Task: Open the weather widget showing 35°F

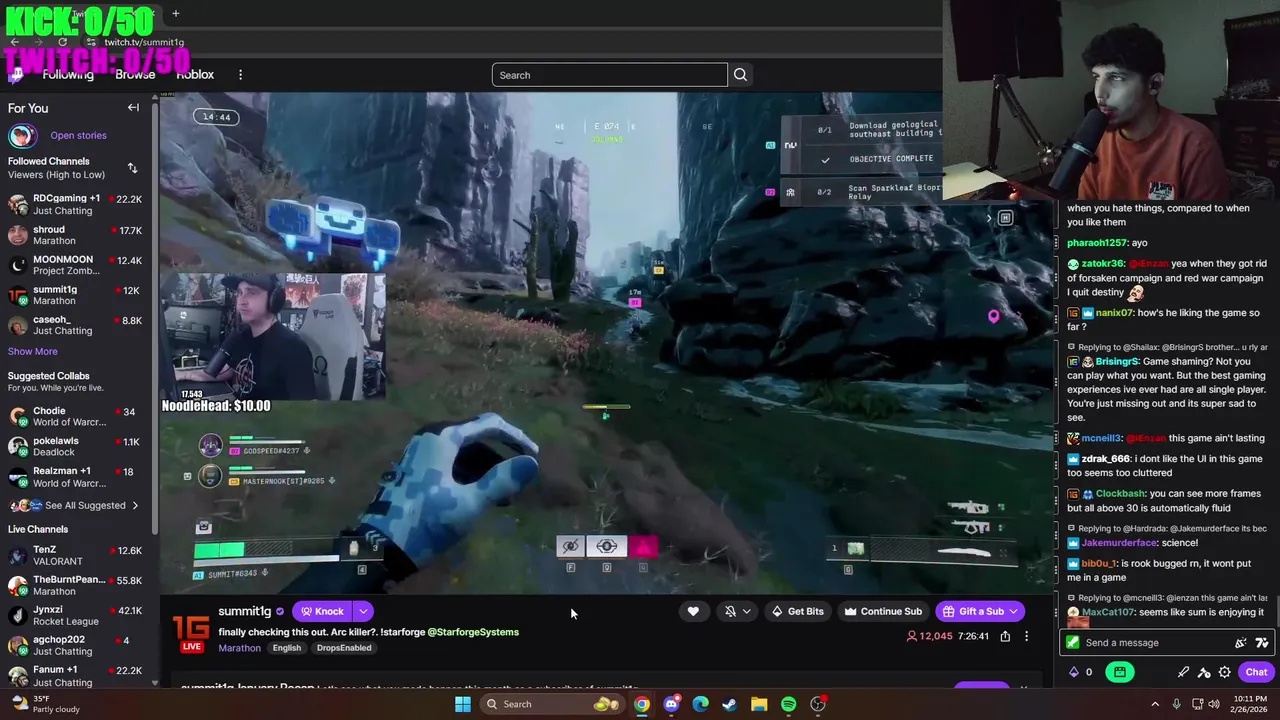Action: tap(45, 704)
